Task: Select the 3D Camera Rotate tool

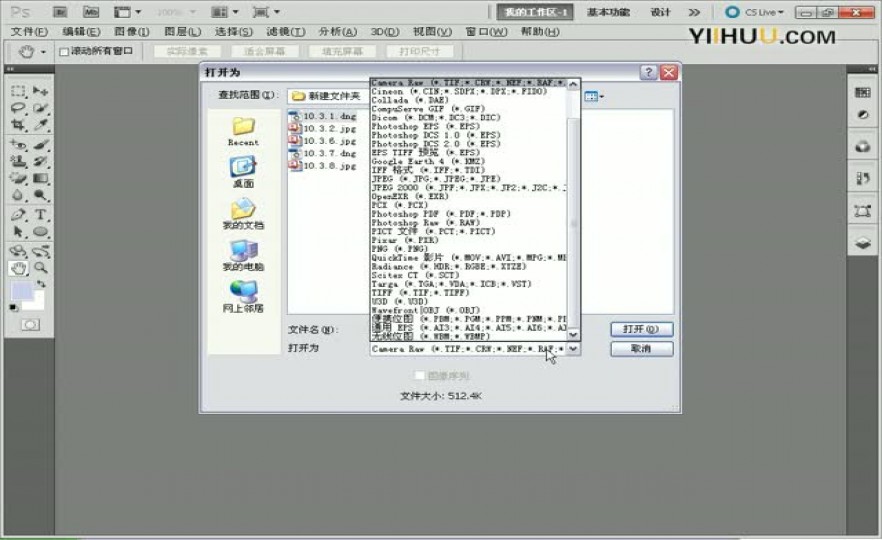Action: click(x=40, y=251)
